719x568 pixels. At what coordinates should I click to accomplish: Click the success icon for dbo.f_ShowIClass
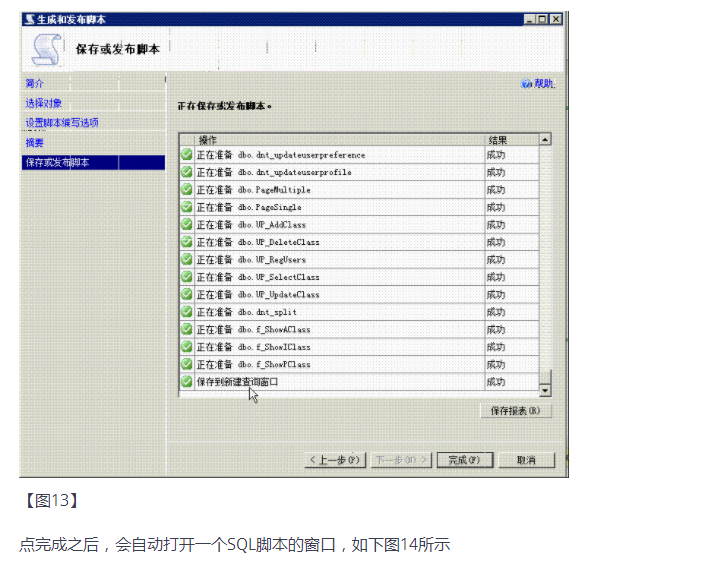pyautogui.click(x=187, y=346)
